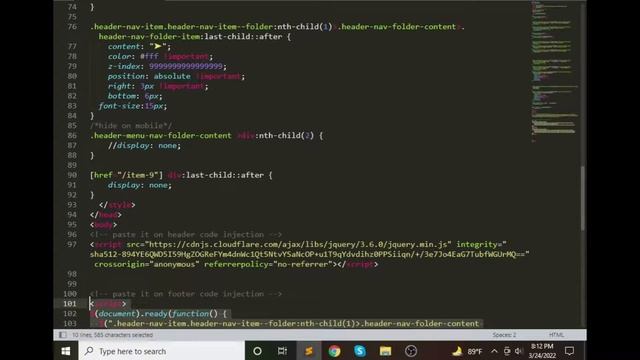The image size is (640, 360).
Task: Click the 'content' property on line 77
Action: [124, 47]
